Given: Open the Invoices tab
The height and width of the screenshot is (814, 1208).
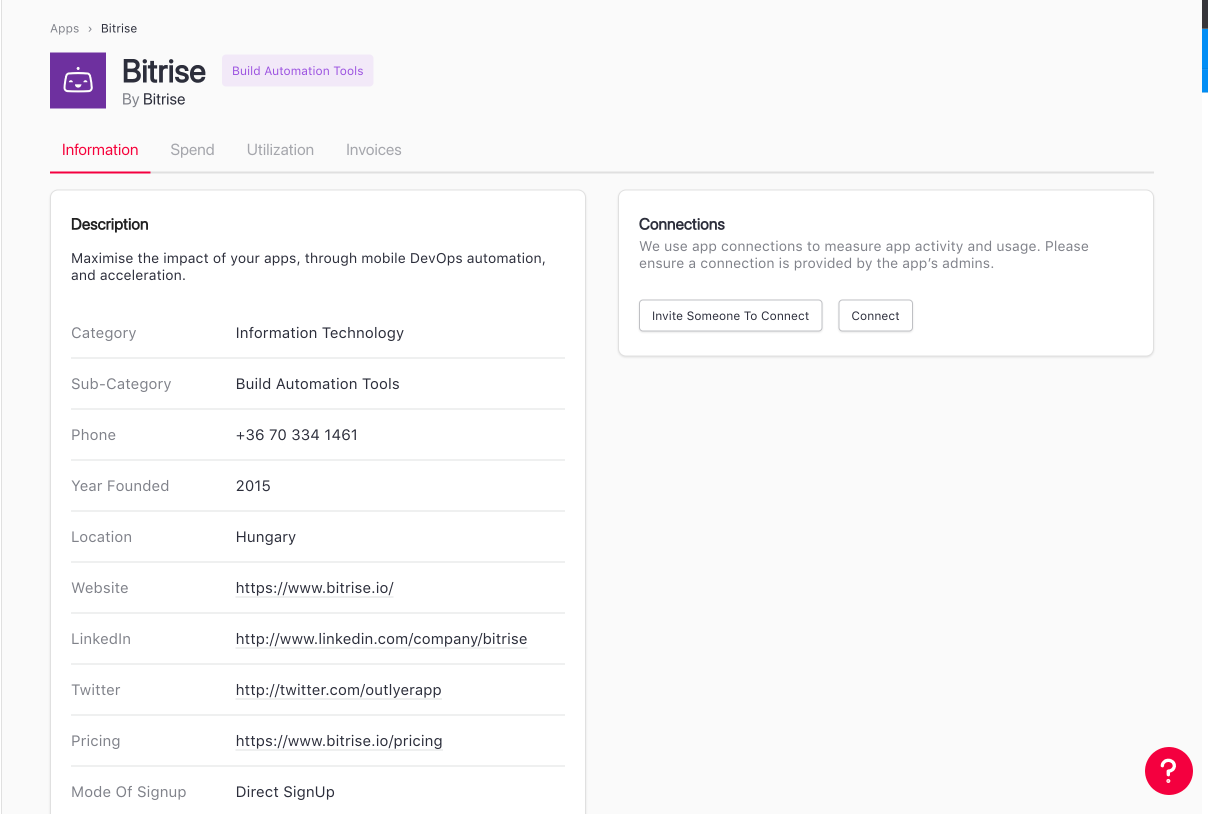Looking at the screenshot, I should [x=374, y=150].
